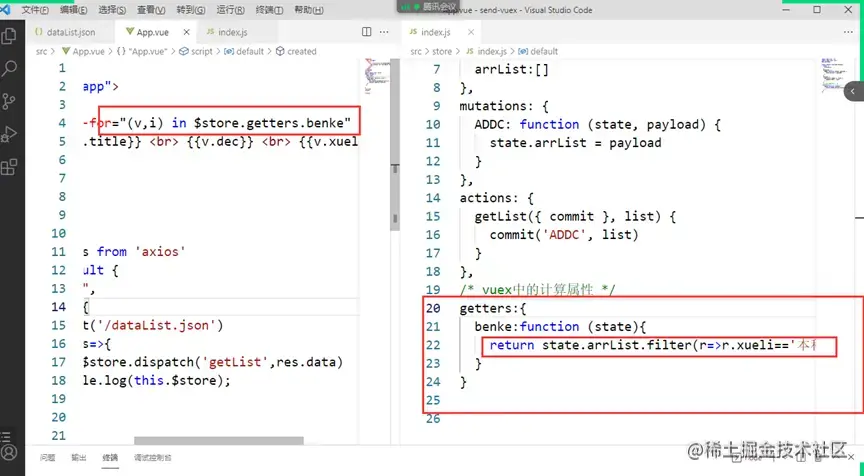Click index.js breadcrumb in right editor
864x476 pixels.
[487, 51]
